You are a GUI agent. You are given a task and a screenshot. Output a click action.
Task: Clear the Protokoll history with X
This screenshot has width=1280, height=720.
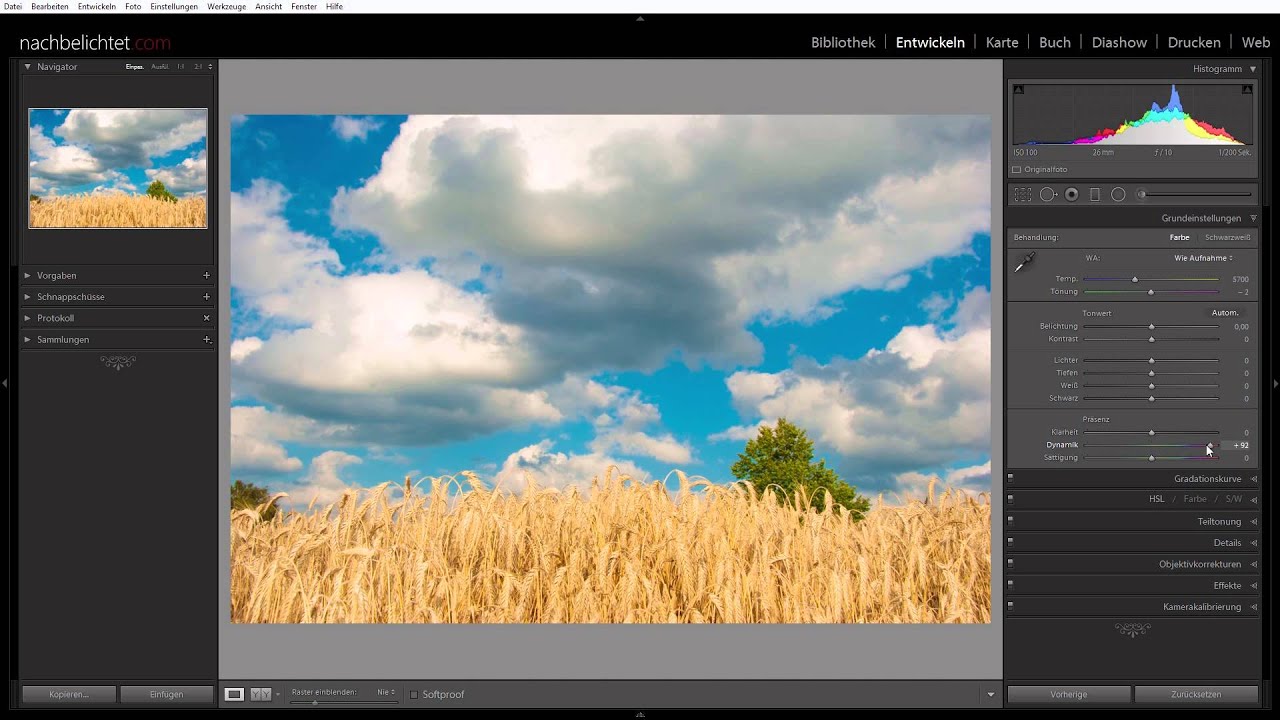pos(207,318)
